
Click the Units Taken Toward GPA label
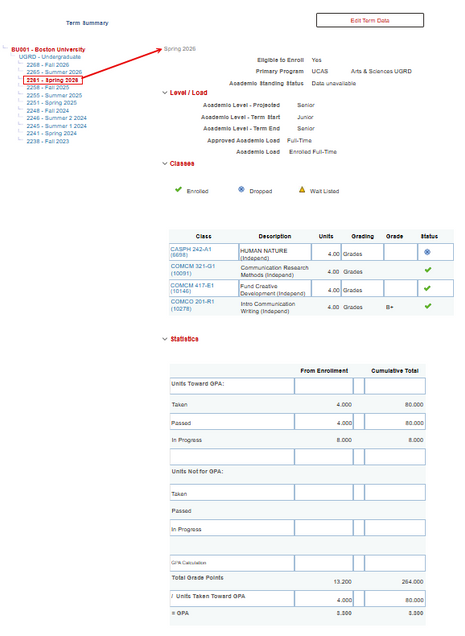211,596
